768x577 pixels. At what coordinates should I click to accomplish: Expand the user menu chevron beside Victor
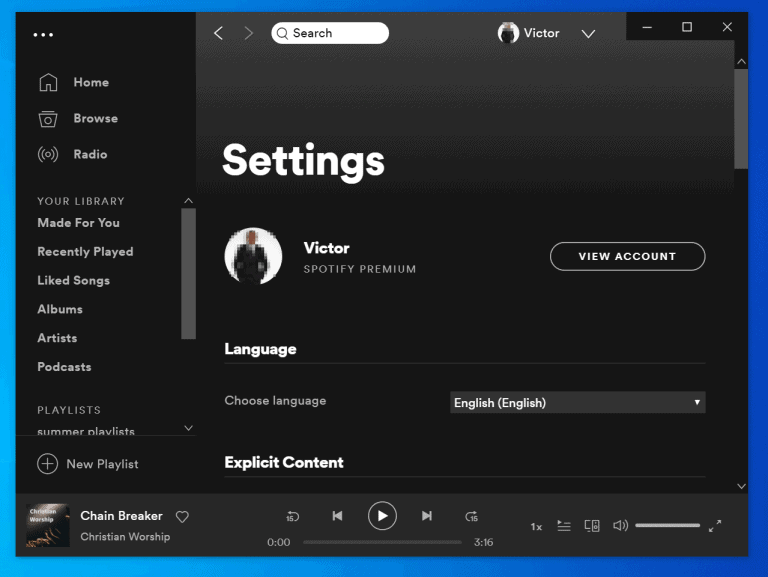(x=588, y=34)
